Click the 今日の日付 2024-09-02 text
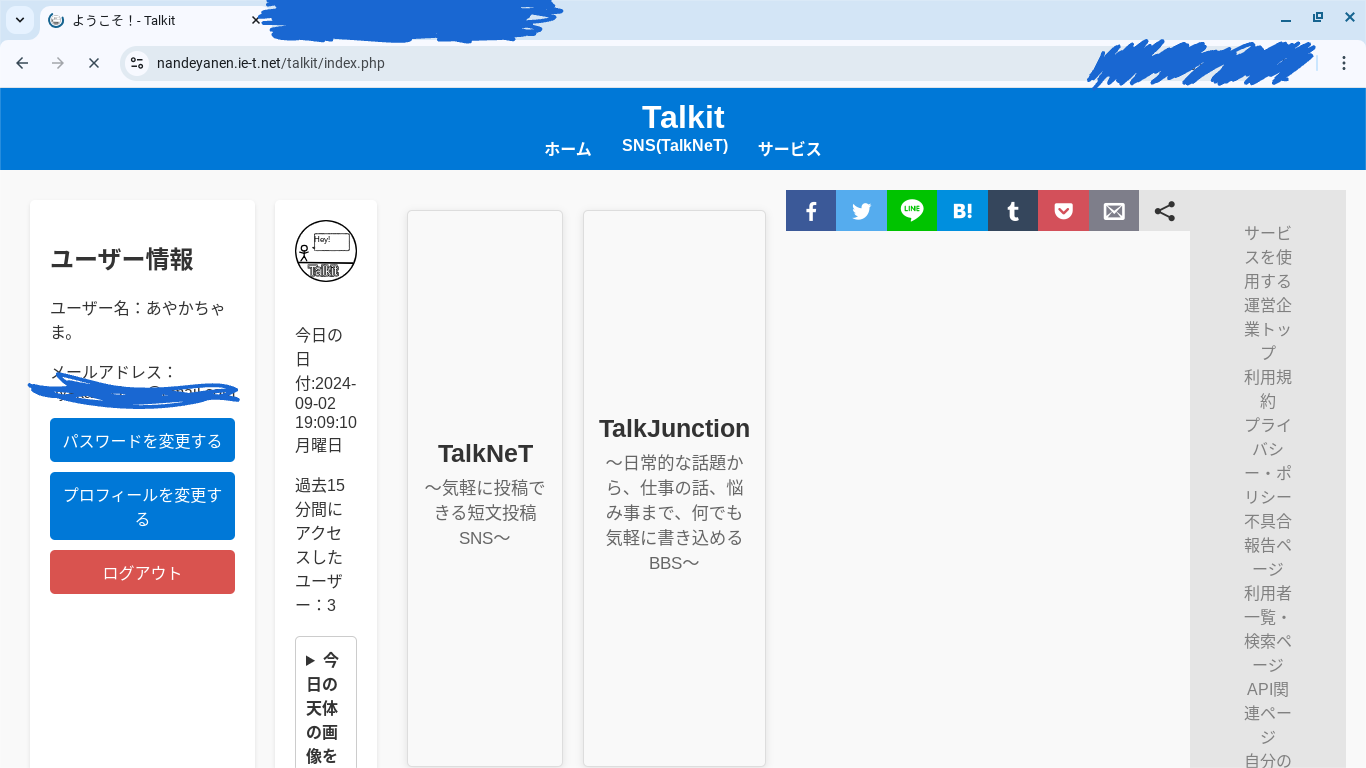This screenshot has width=1366, height=768. [x=326, y=390]
